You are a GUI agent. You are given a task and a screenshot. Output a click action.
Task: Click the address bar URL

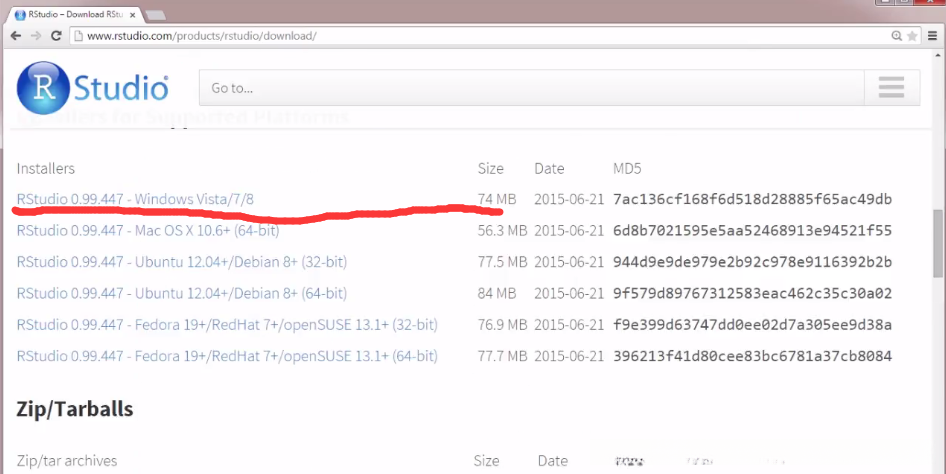click(202, 36)
